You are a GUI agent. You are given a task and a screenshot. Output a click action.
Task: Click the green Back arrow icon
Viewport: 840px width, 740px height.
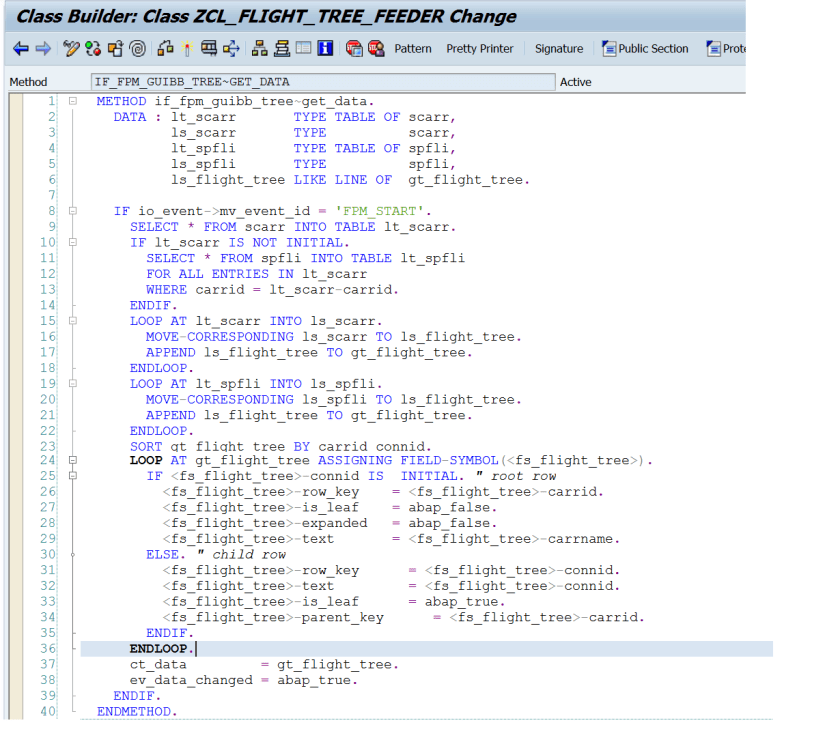[20, 48]
